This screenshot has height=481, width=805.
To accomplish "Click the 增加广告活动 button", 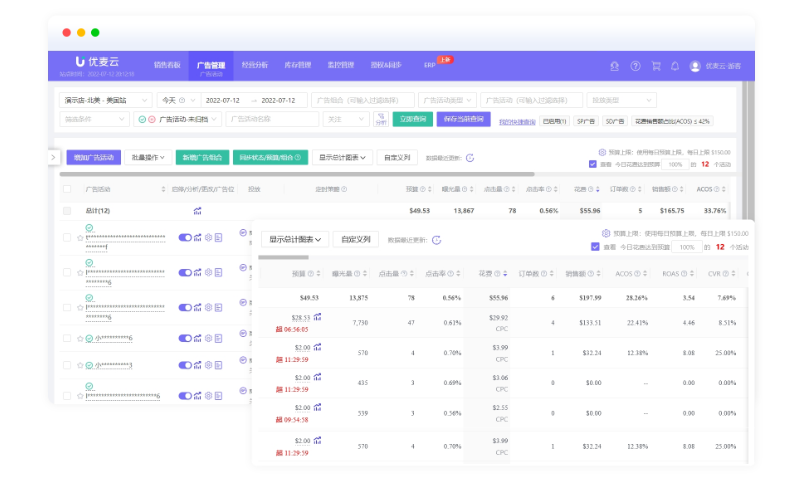I will tap(94, 157).
